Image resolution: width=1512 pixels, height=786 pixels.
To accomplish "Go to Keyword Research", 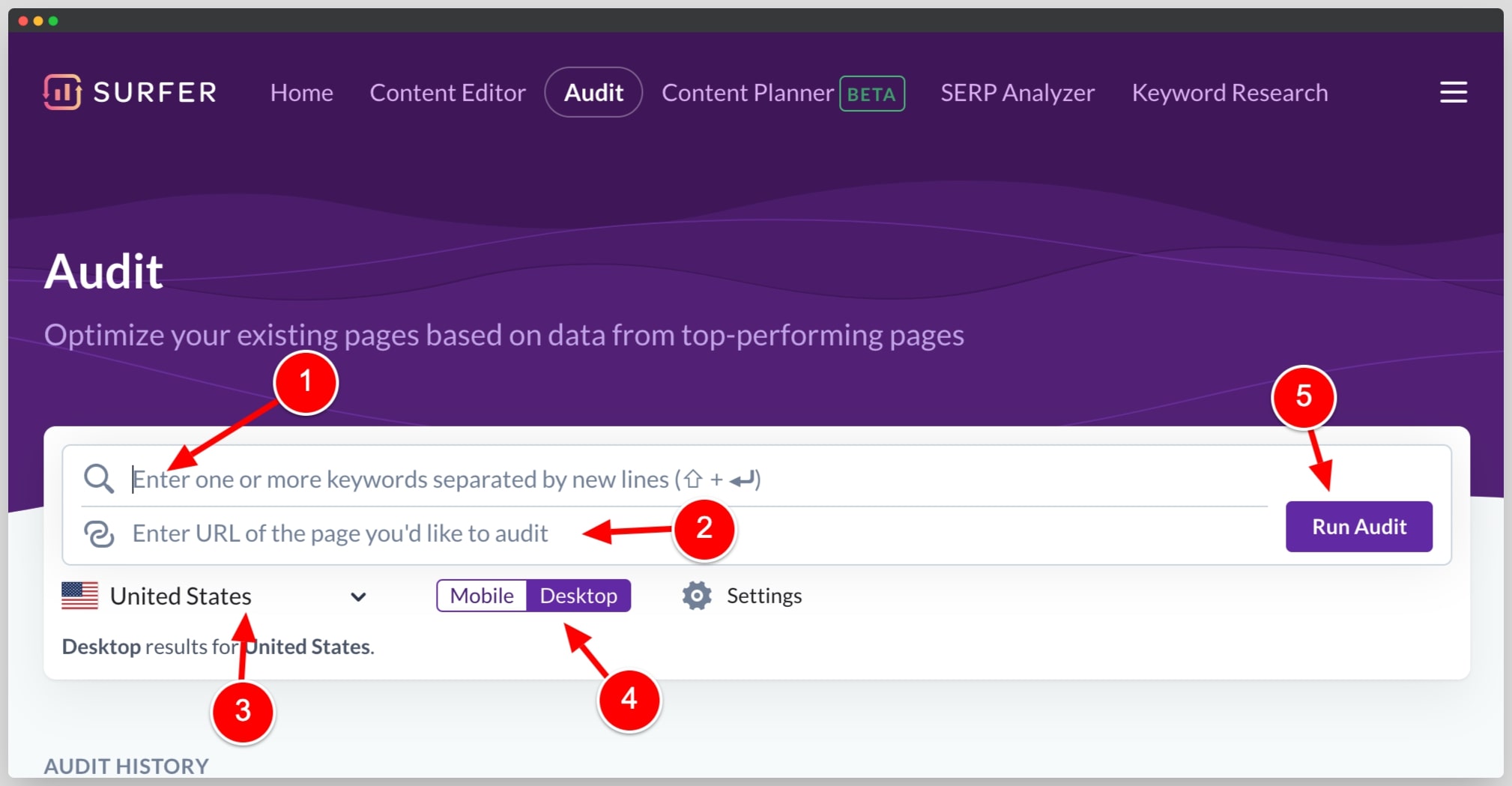I will (1230, 92).
